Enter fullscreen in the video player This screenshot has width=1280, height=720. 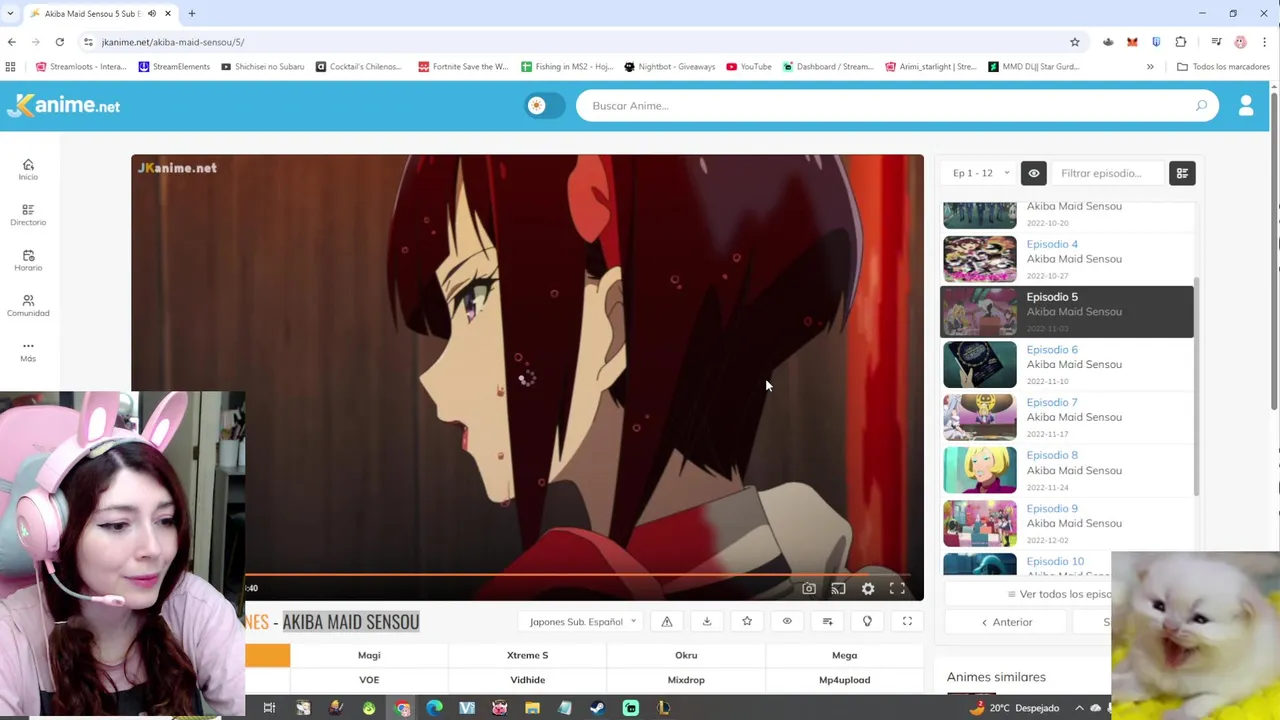897,588
